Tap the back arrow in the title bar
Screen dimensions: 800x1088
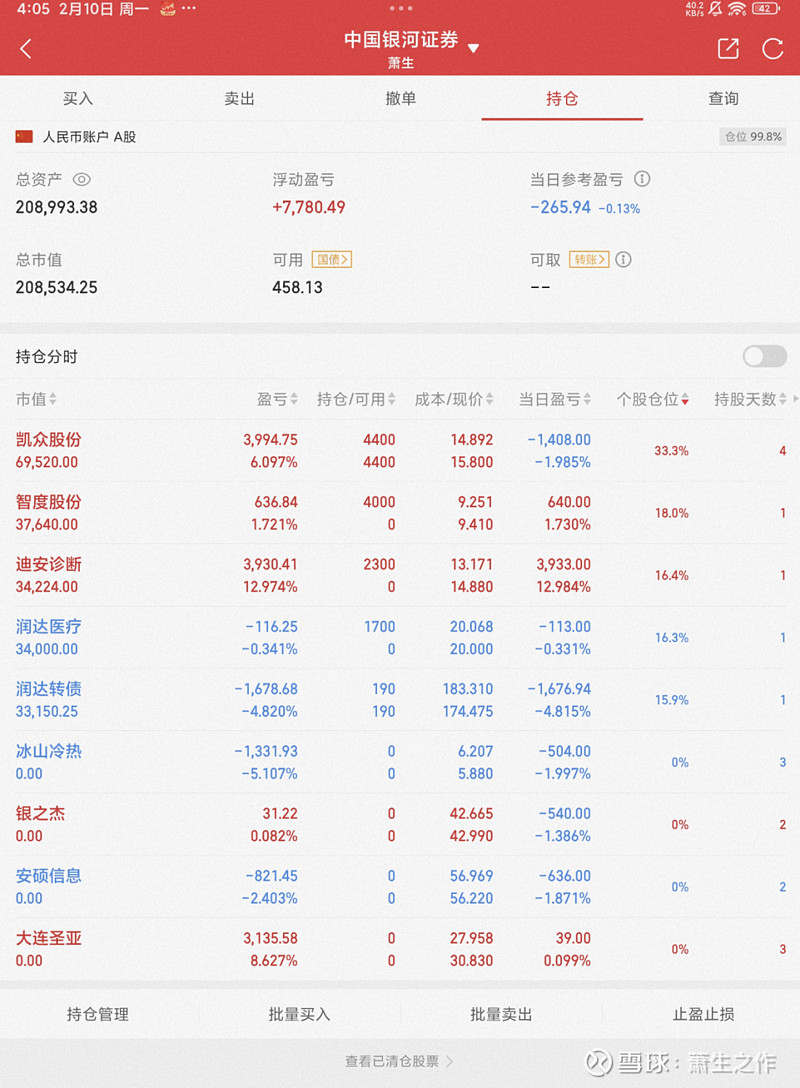tap(25, 48)
